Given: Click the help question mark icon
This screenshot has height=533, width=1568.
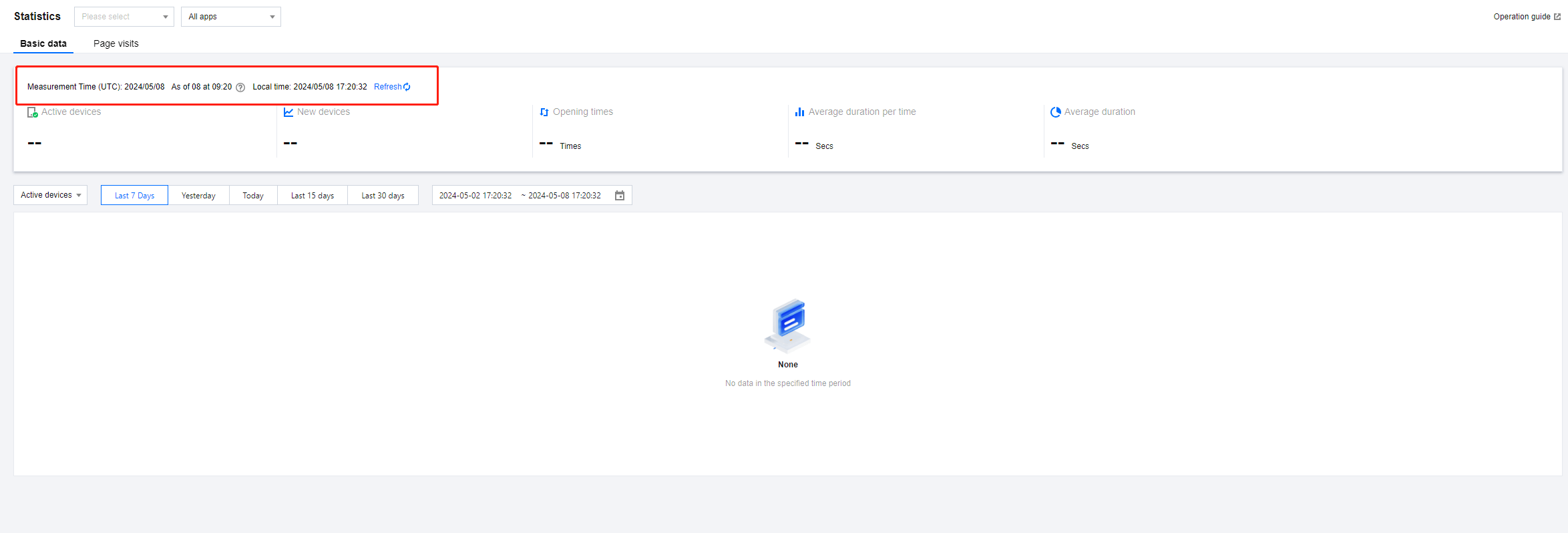Looking at the screenshot, I should click(240, 87).
